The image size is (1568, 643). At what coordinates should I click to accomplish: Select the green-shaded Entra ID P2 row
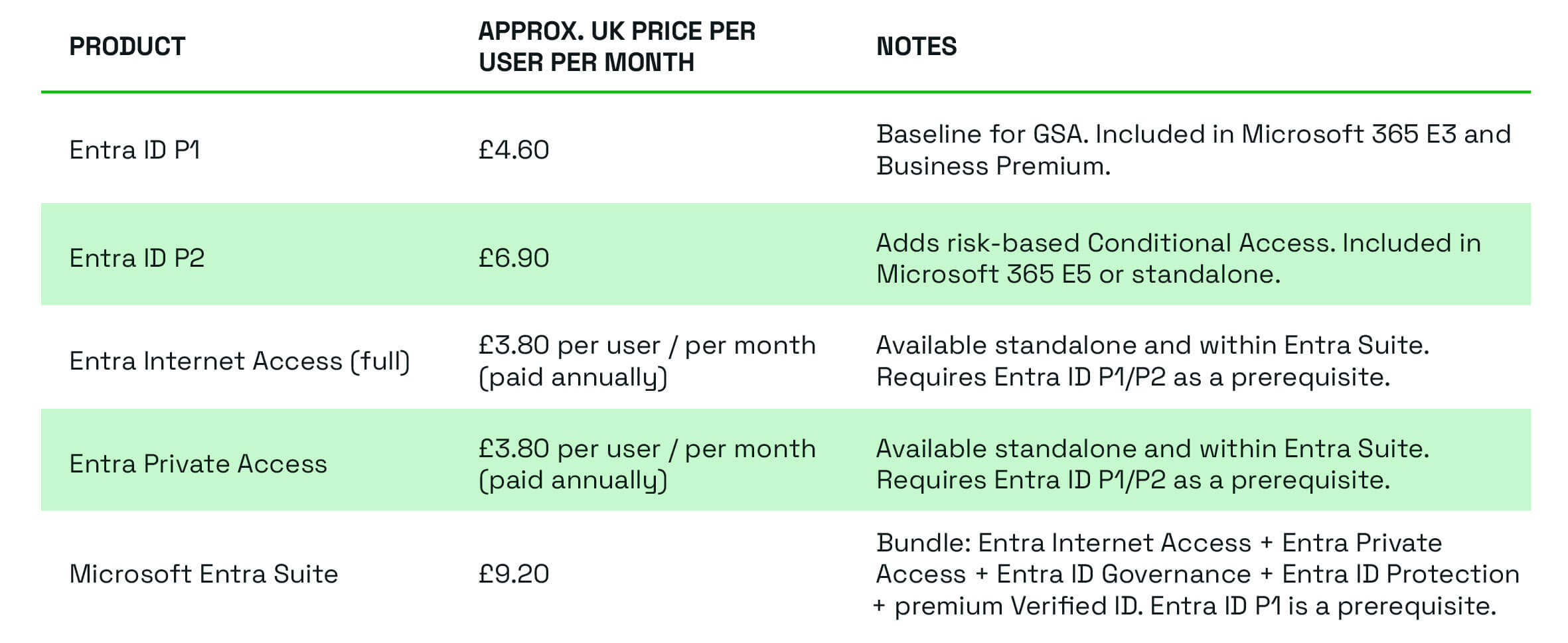[786, 254]
